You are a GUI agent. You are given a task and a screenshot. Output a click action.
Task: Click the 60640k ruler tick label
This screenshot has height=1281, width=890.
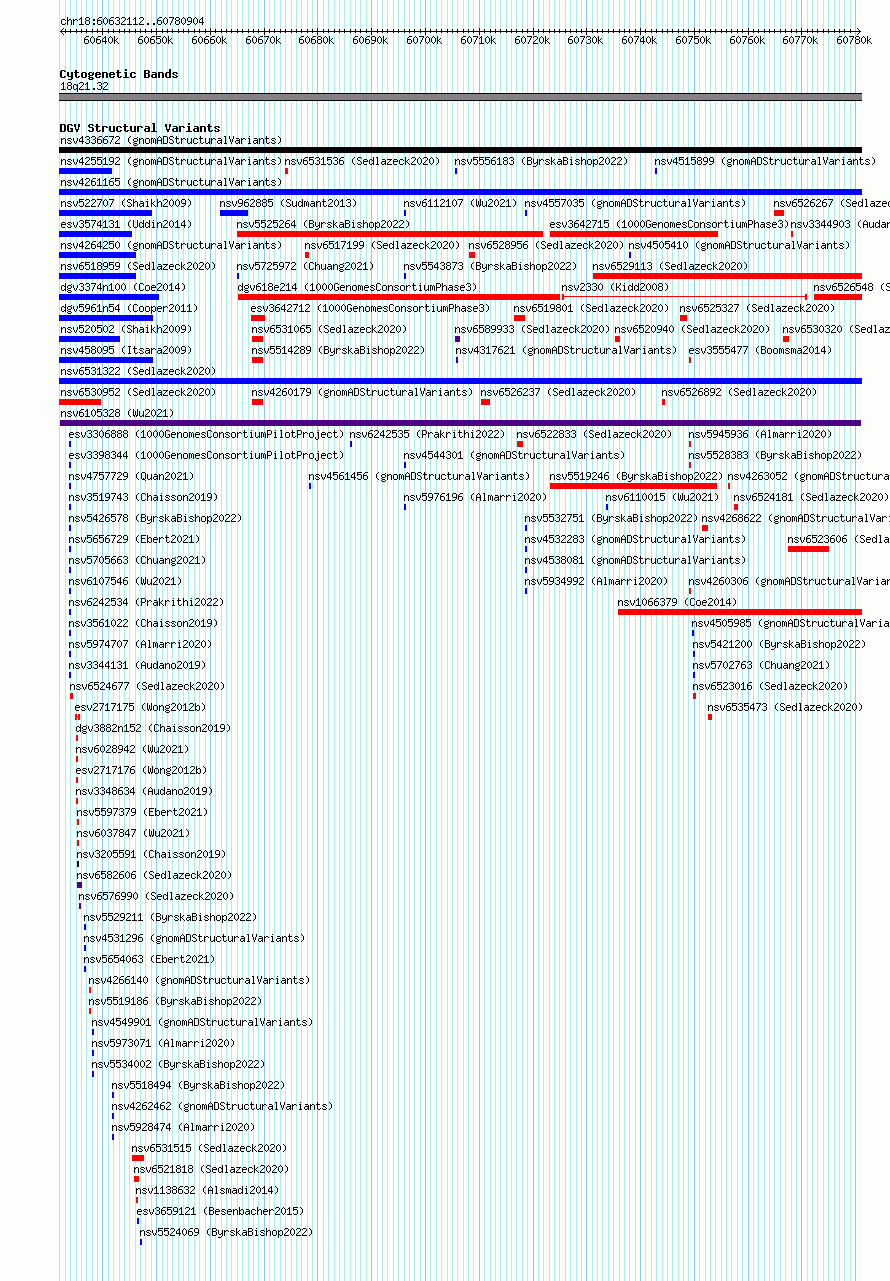point(101,41)
